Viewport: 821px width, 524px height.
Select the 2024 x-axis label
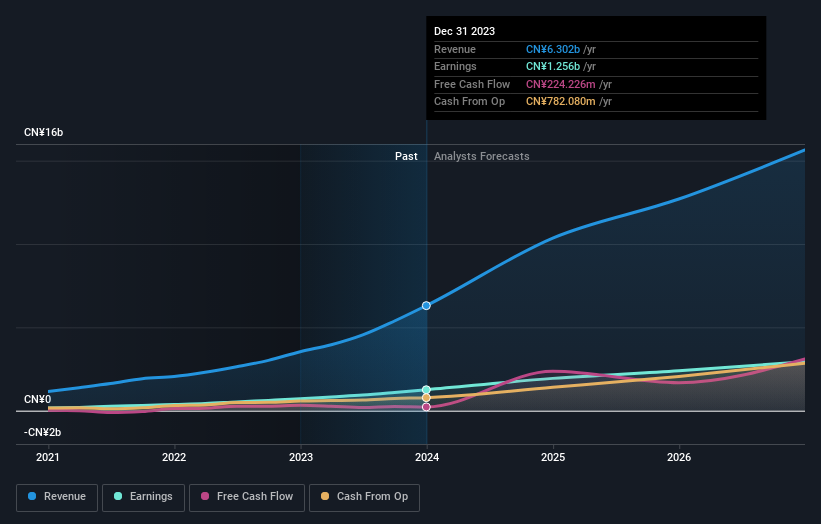coord(427,457)
